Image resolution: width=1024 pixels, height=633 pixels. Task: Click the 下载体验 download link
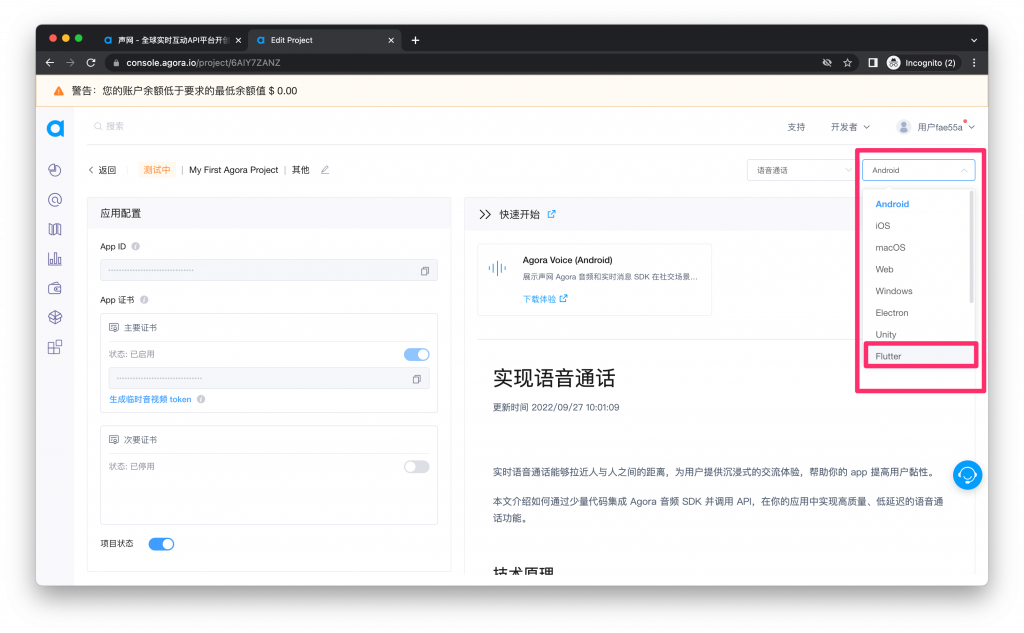click(545, 299)
